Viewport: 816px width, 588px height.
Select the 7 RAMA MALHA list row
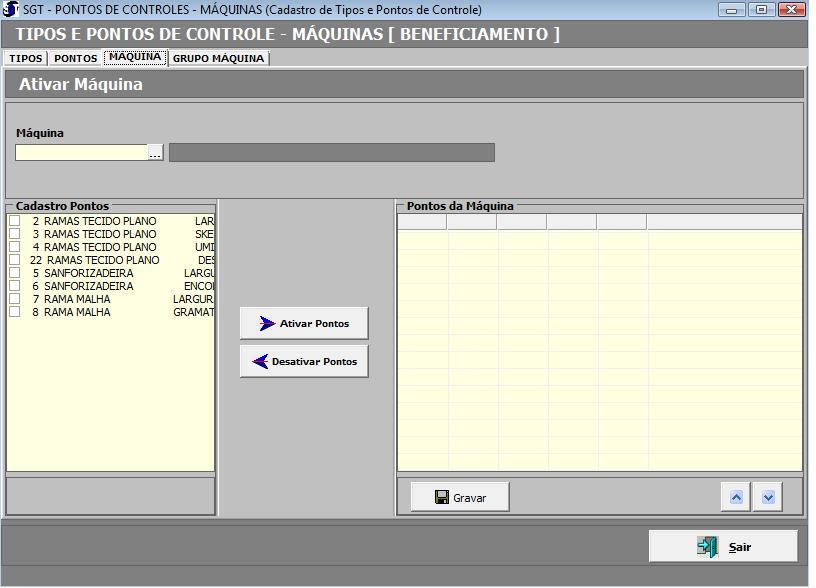[110, 299]
